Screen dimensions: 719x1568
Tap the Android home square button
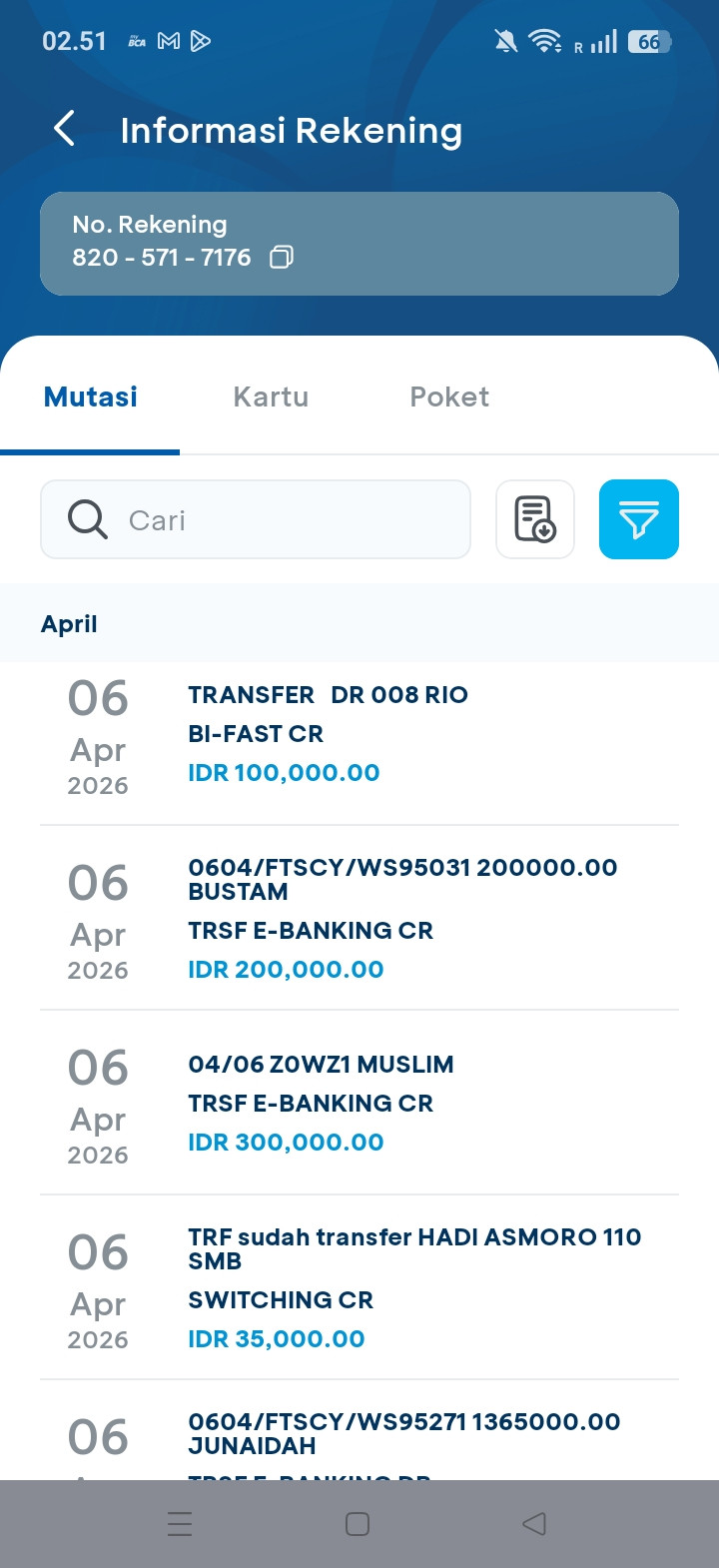tap(358, 1523)
